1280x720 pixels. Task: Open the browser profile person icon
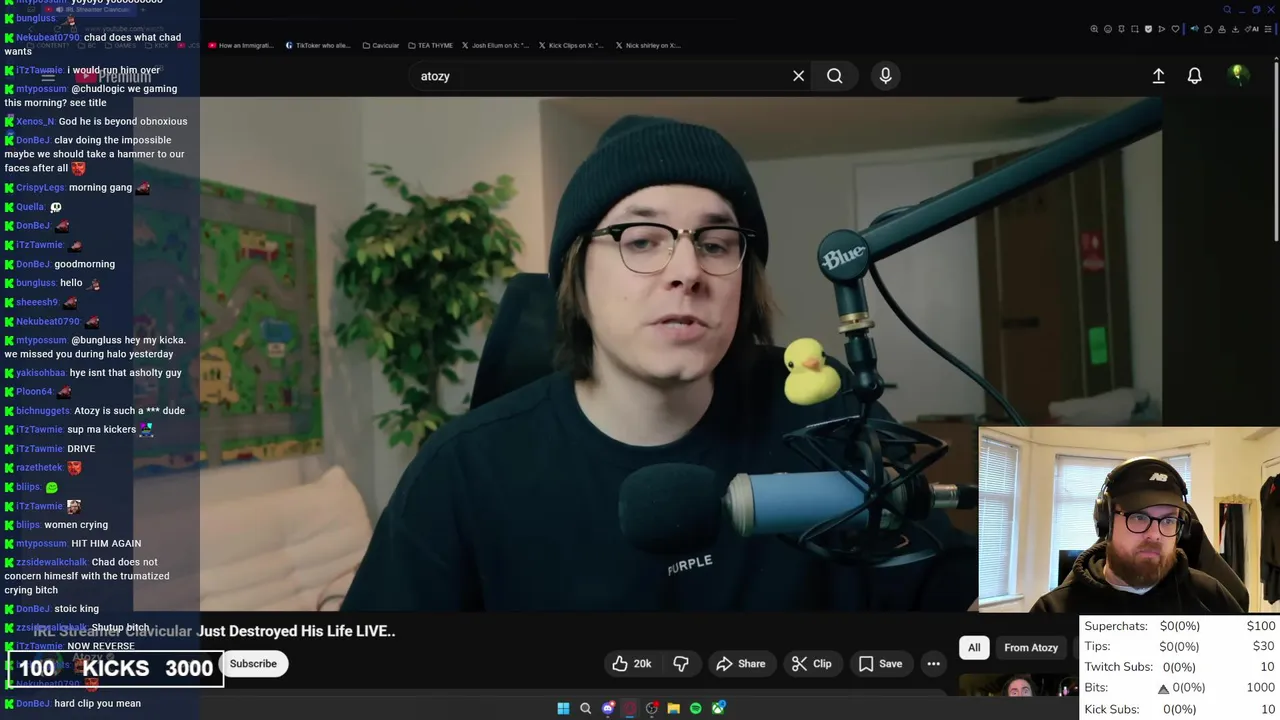(x=1222, y=29)
